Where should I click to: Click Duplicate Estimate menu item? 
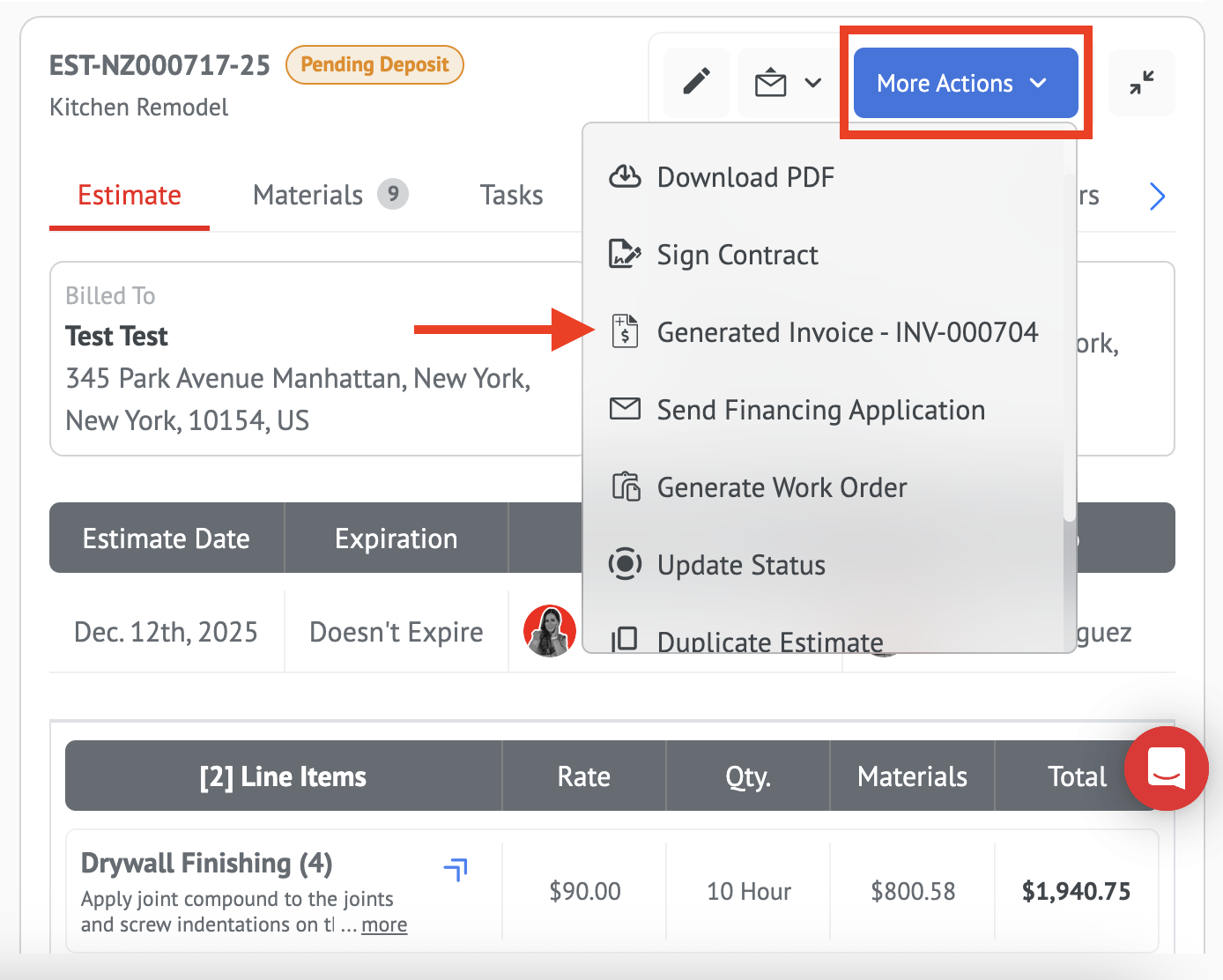point(769,641)
